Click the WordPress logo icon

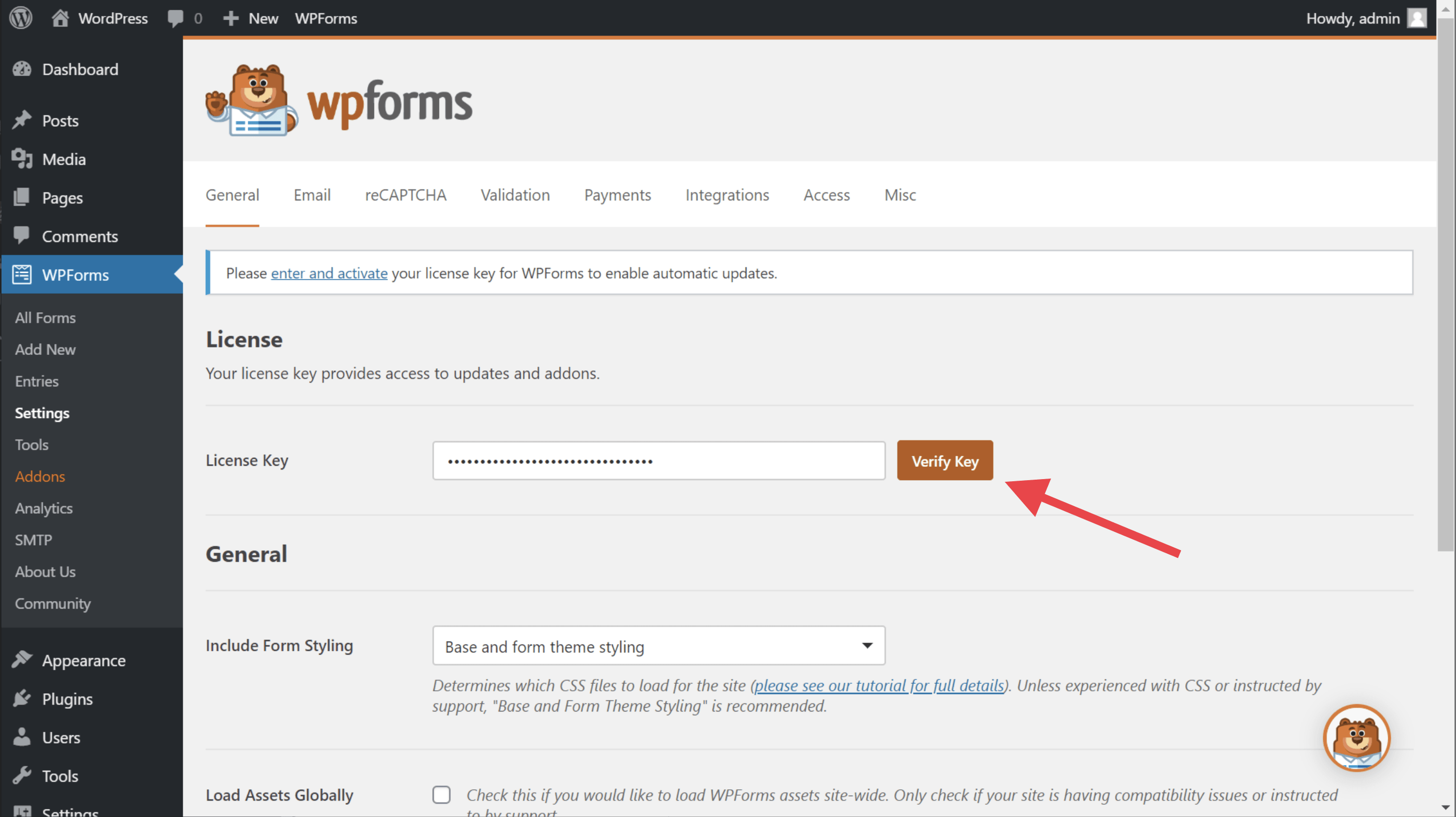(x=20, y=18)
